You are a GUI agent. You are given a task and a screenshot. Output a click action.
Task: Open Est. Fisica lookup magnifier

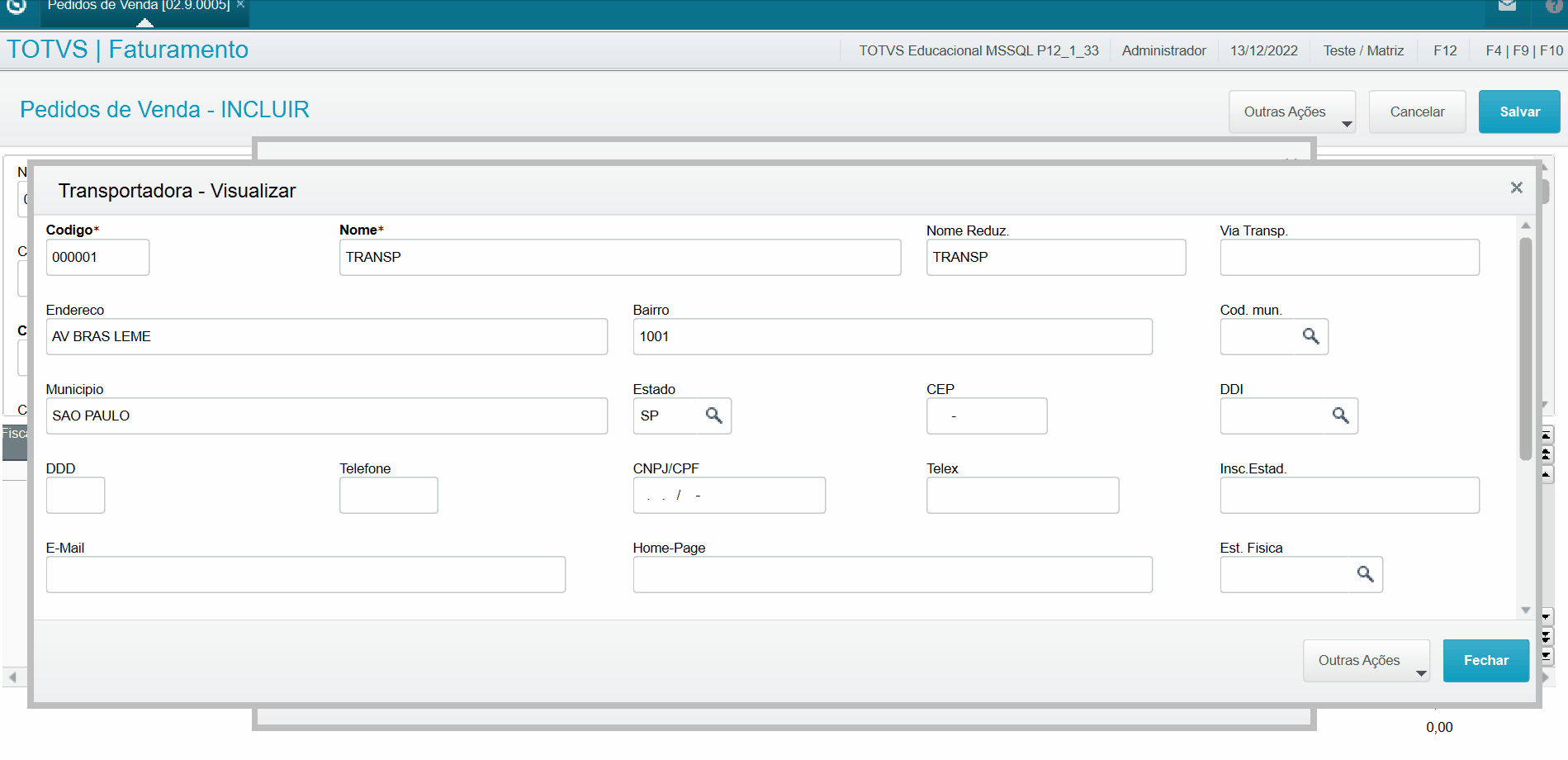pos(1365,574)
